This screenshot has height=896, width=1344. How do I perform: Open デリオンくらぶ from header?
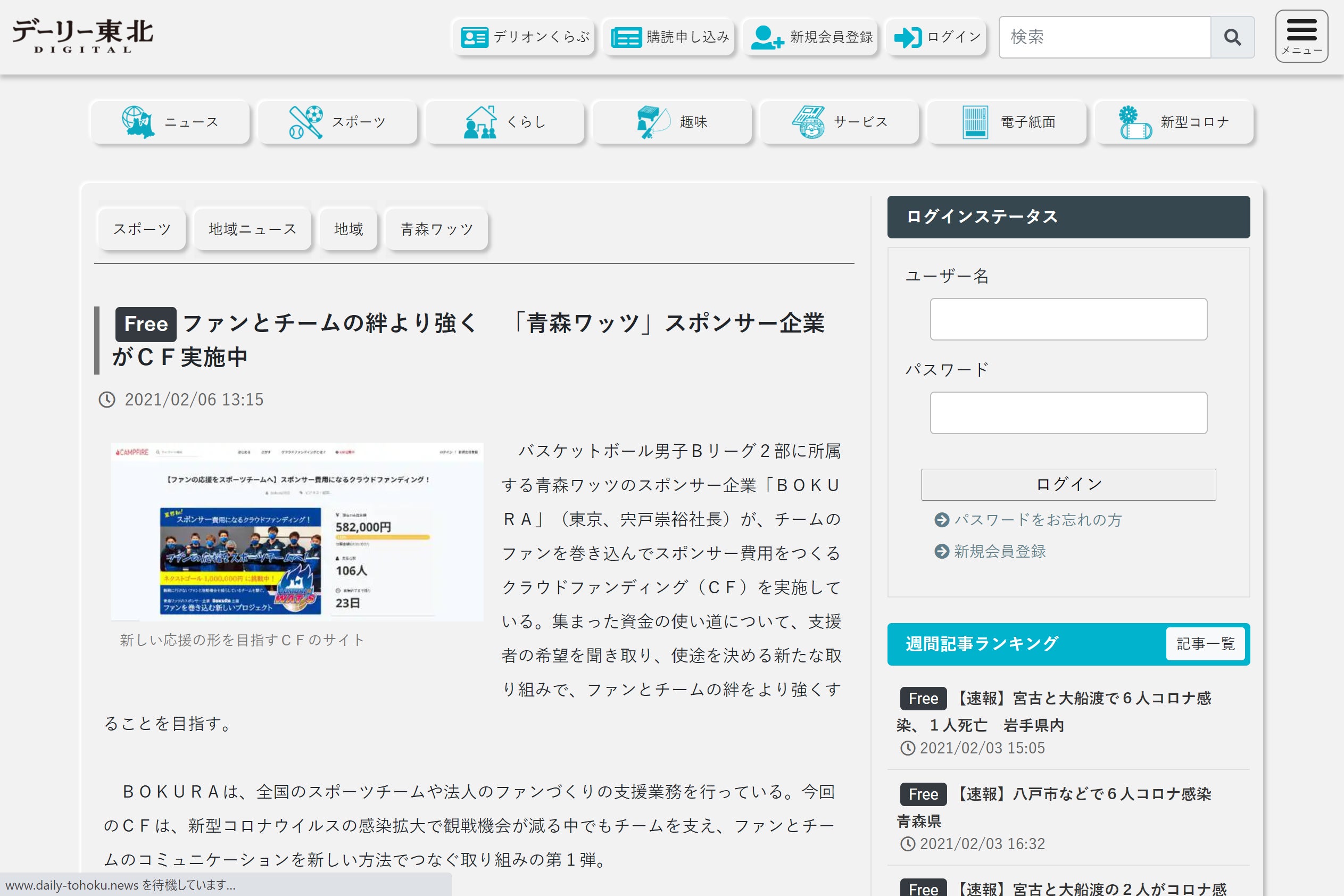point(524,37)
